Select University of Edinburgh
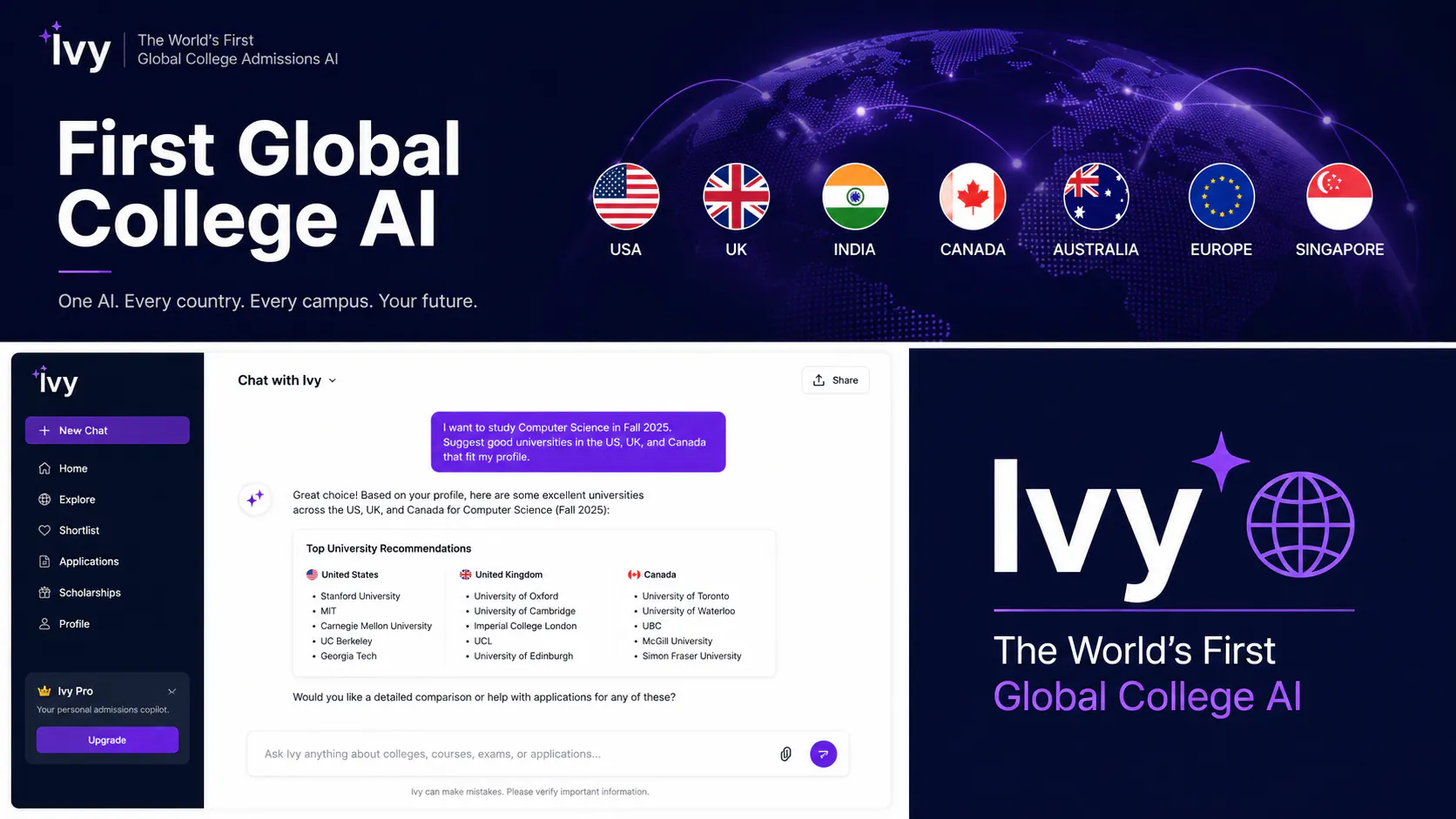Image resolution: width=1456 pixels, height=819 pixels. tap(523, 656)
